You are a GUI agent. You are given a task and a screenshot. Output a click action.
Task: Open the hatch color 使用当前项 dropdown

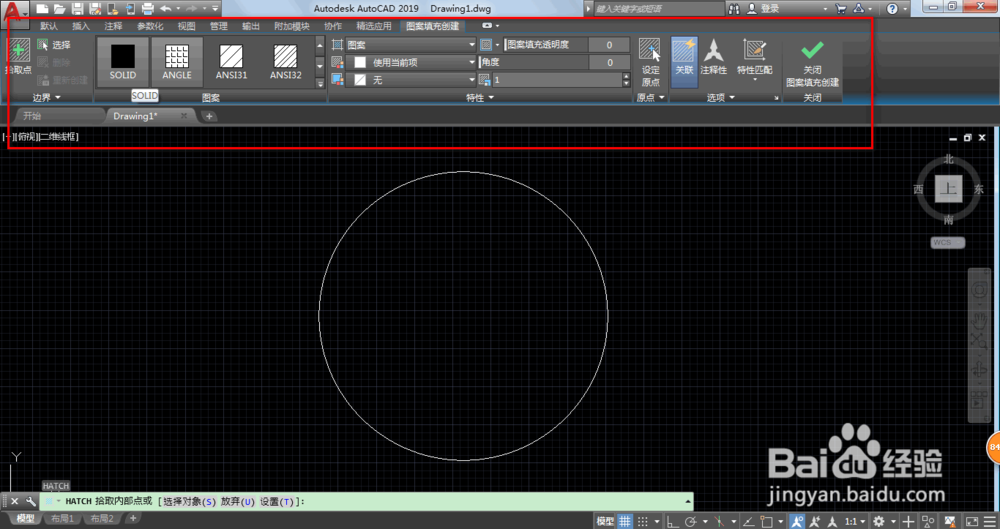pyautogui.click(x=411, y=63)
